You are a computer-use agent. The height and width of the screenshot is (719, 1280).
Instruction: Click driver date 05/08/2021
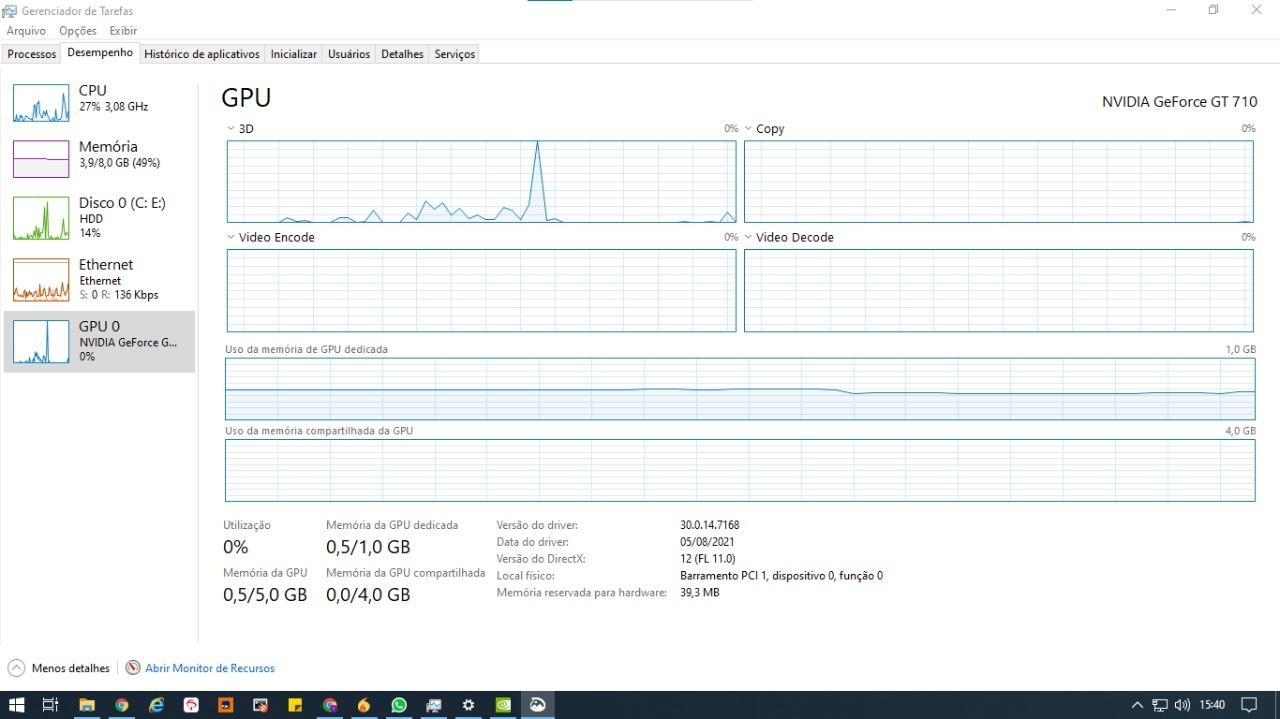point(708,542)
